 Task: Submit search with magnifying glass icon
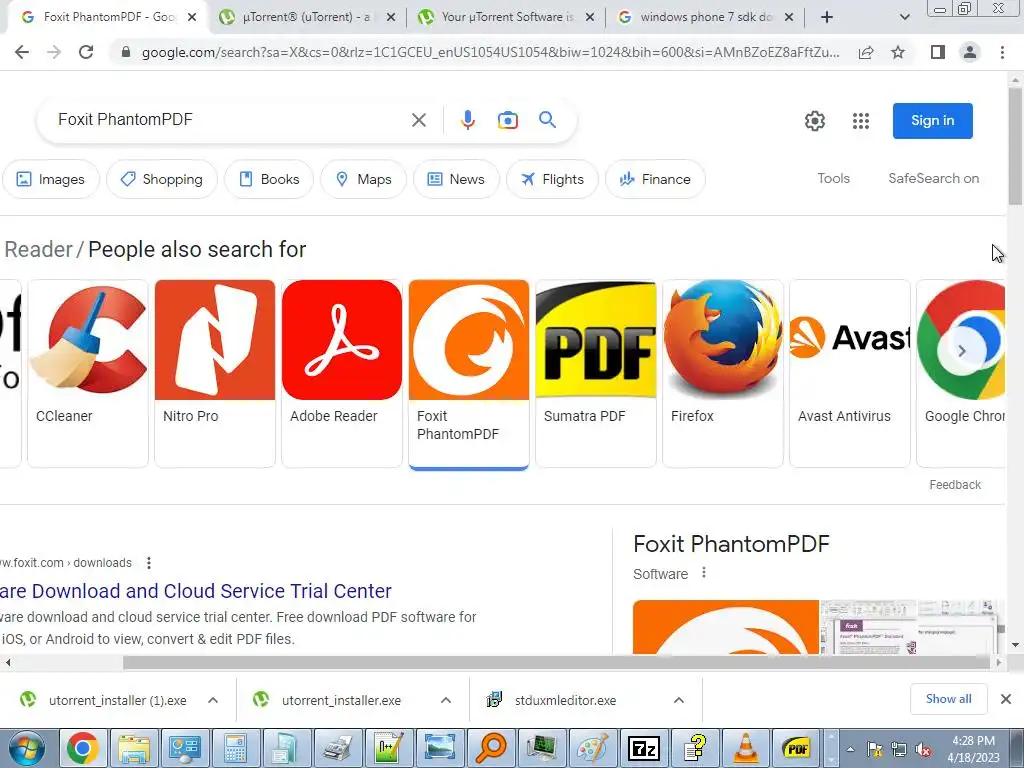547,120
